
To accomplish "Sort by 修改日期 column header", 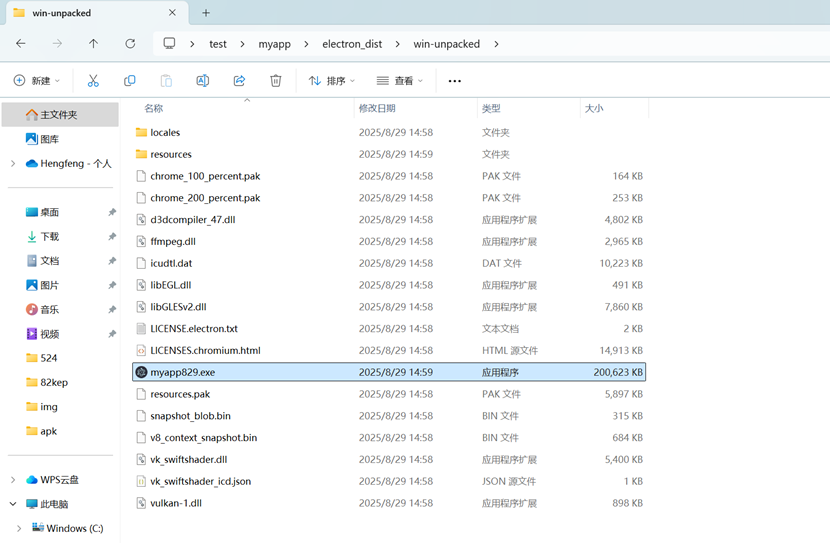I will coord(377,108).
